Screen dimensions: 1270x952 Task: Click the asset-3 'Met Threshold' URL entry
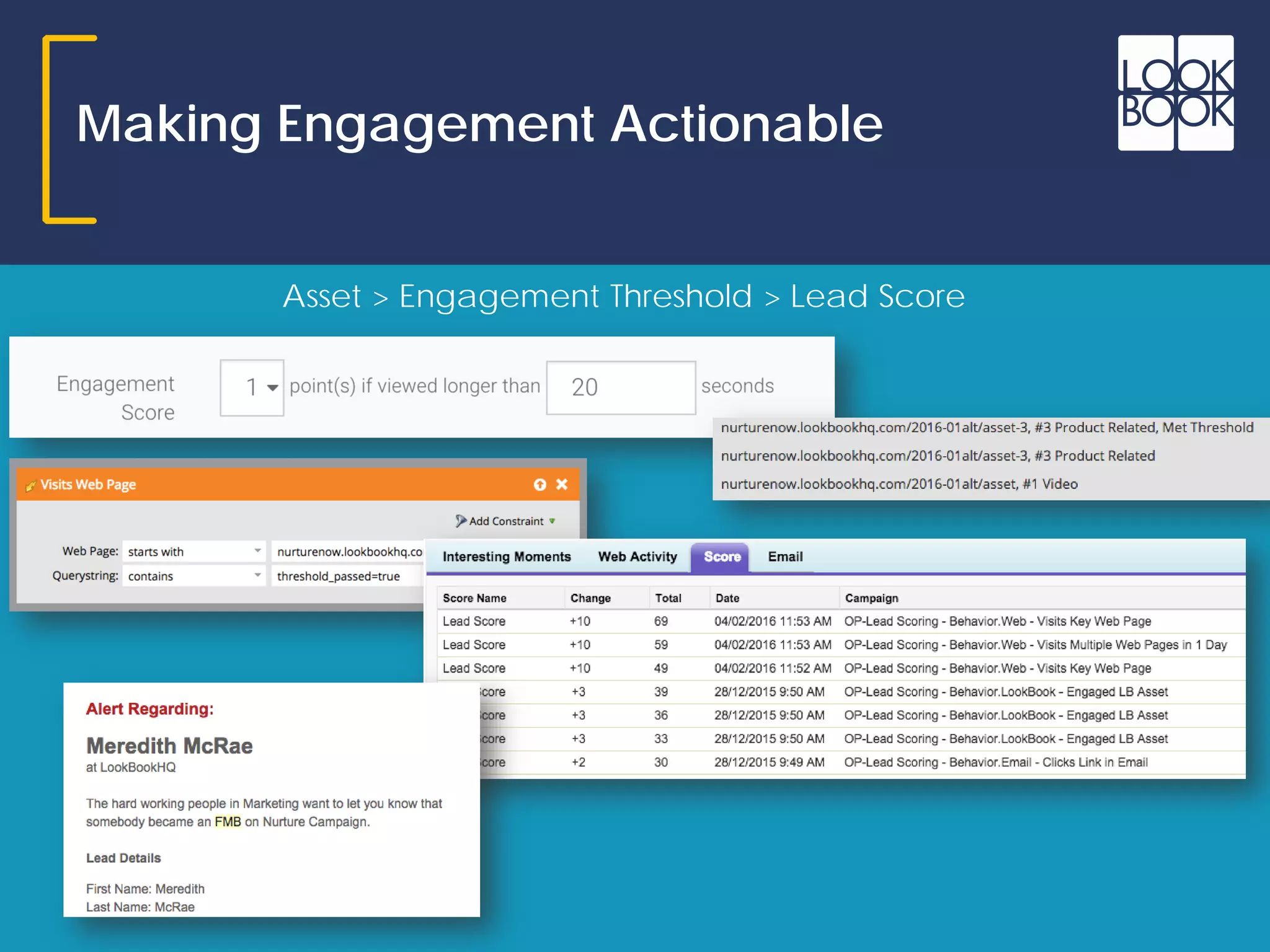(x=987, y=428)
